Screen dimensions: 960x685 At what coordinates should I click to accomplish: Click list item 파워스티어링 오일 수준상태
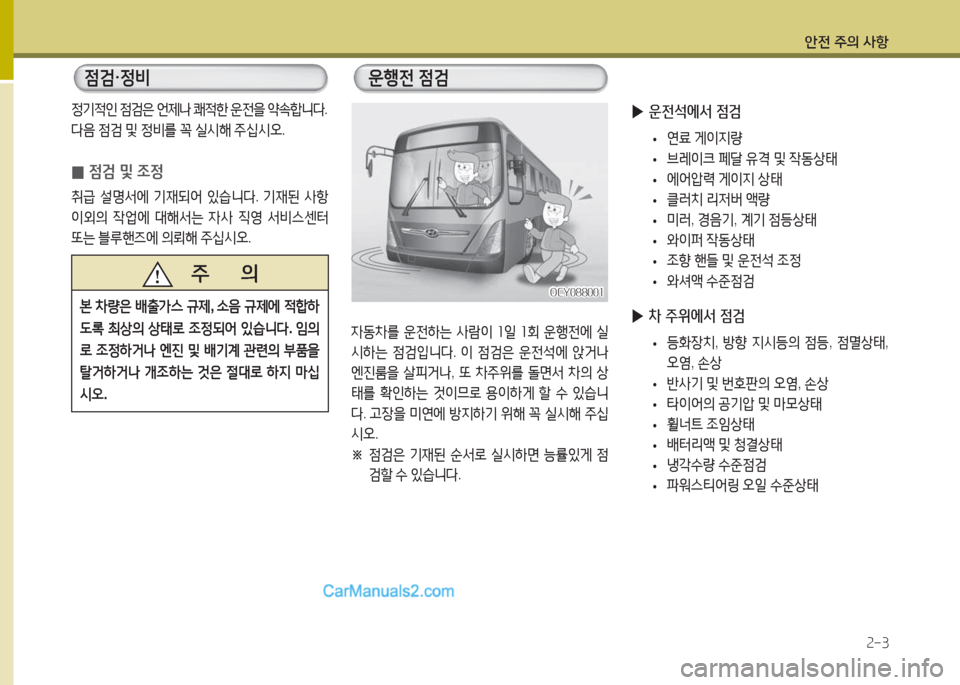[x=742, y=485]
